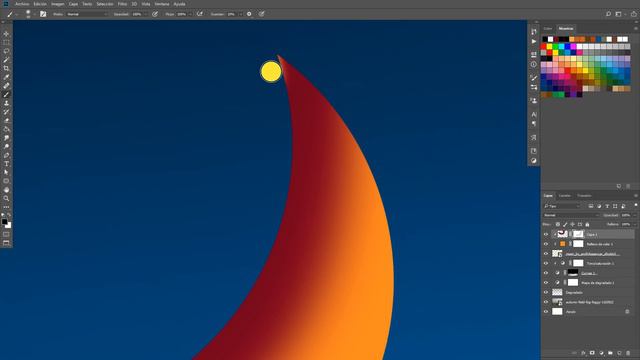Open the Imagen menu
Image resolution: width=640 pixels, height=360 pixels.
[58, 4]
